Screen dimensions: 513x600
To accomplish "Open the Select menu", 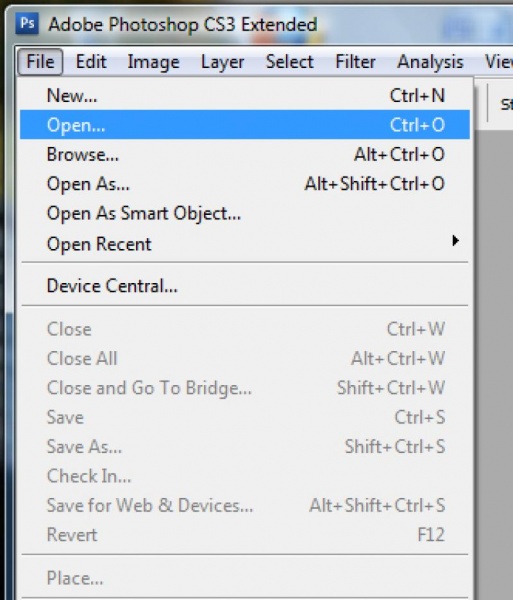I will (x=290, y=62).
